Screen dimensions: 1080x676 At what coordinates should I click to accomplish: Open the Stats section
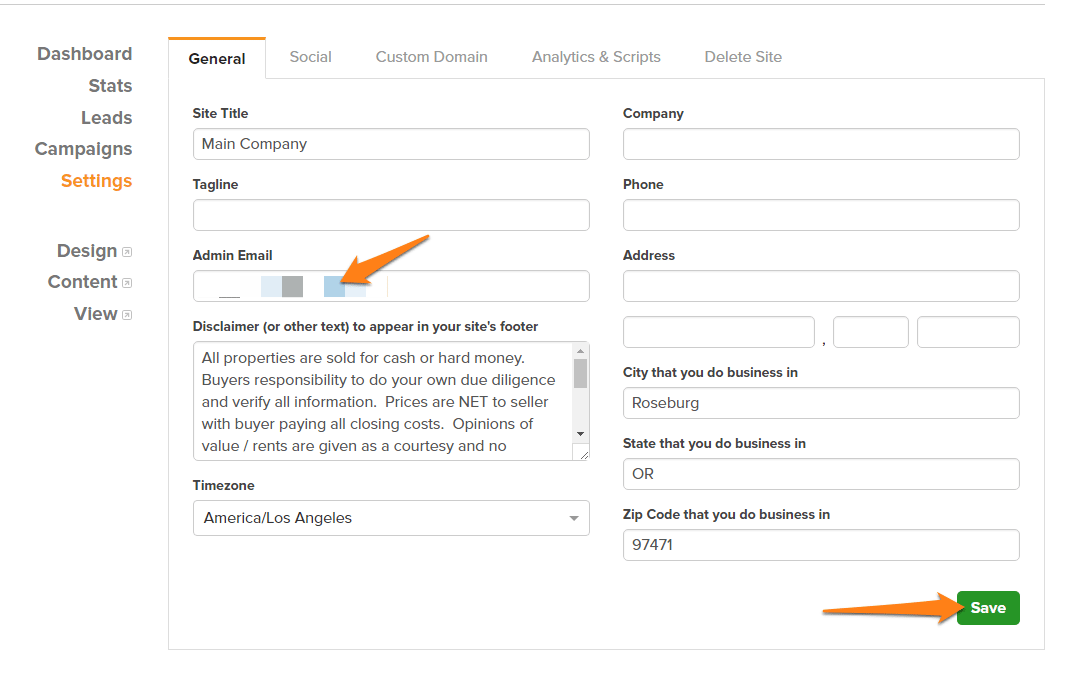[110, 86]
